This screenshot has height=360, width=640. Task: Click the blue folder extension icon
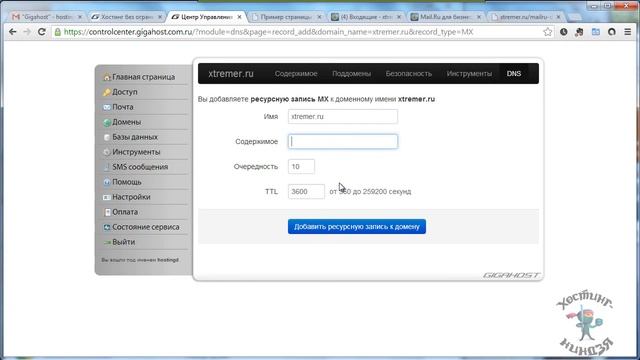(x=596, y=32)
